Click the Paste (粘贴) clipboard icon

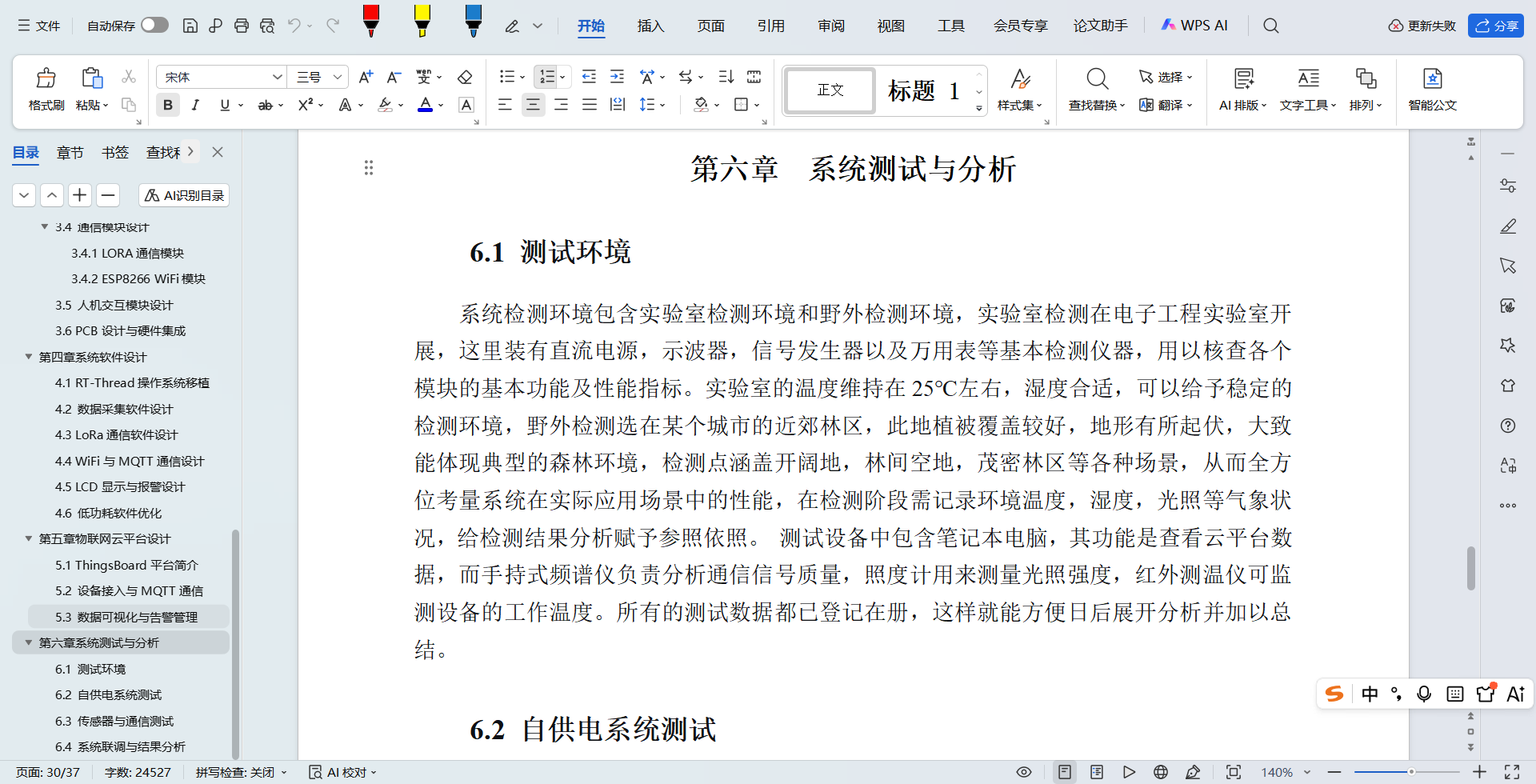coord(92,78)
